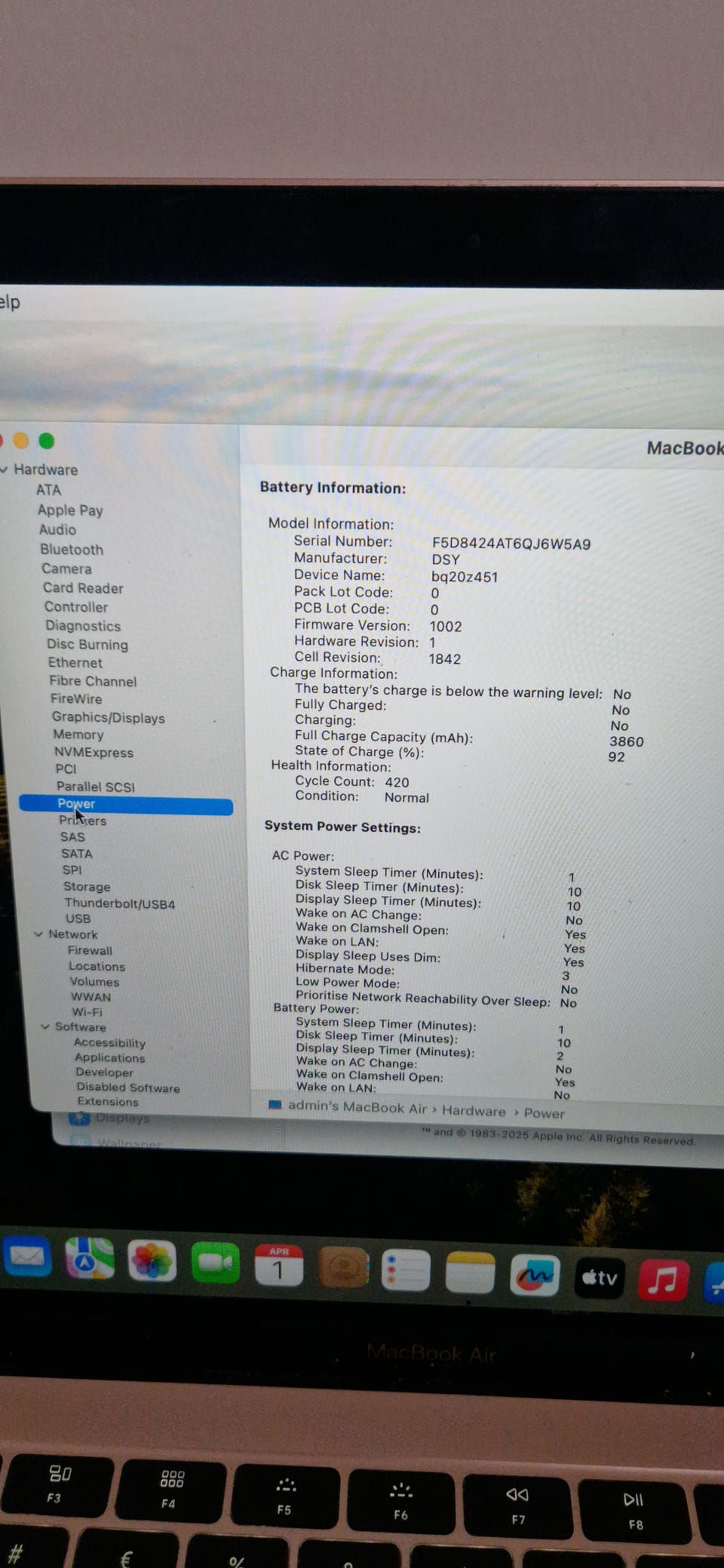Select Ethernet in the Hardware list
This screenshot has width=724, height=1568.
75,662
